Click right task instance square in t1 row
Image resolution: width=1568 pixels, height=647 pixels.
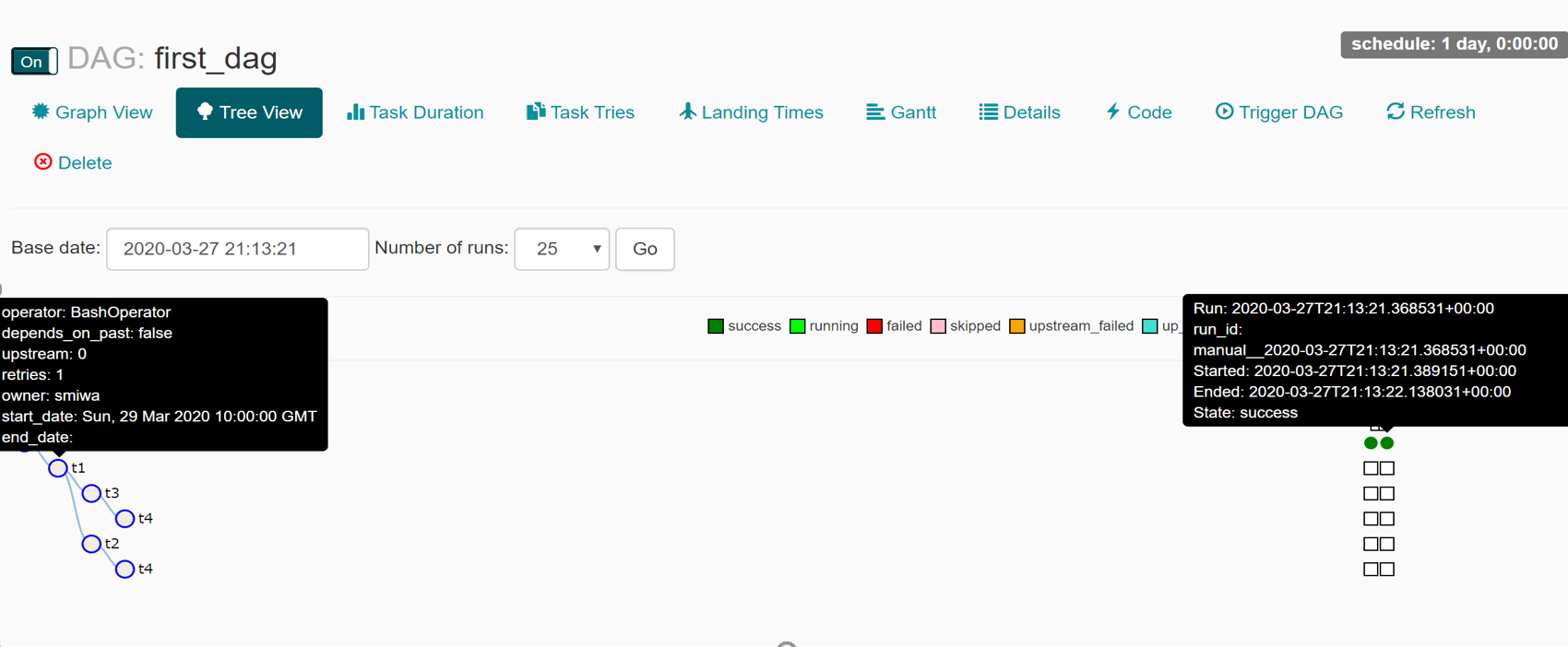pos(1387,468)
